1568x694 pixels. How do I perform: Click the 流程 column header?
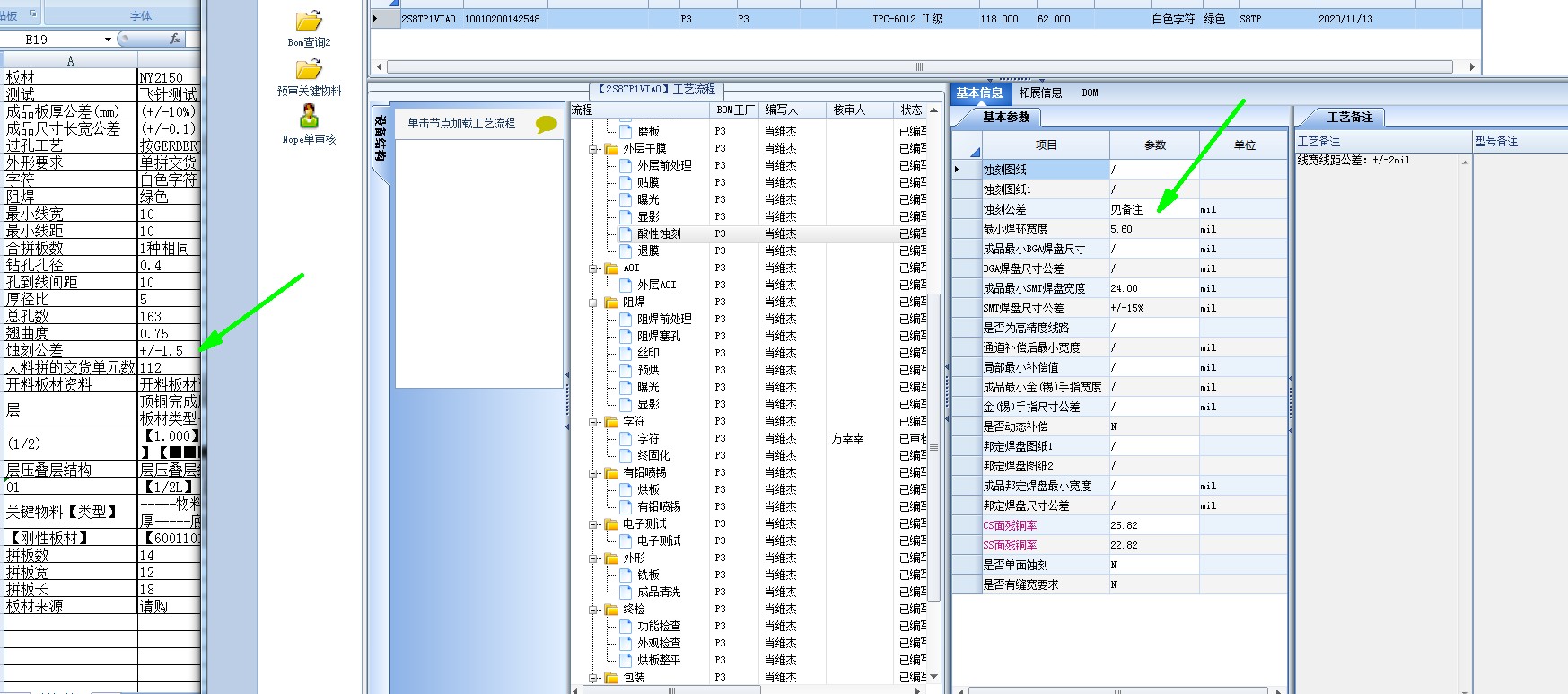640,110
